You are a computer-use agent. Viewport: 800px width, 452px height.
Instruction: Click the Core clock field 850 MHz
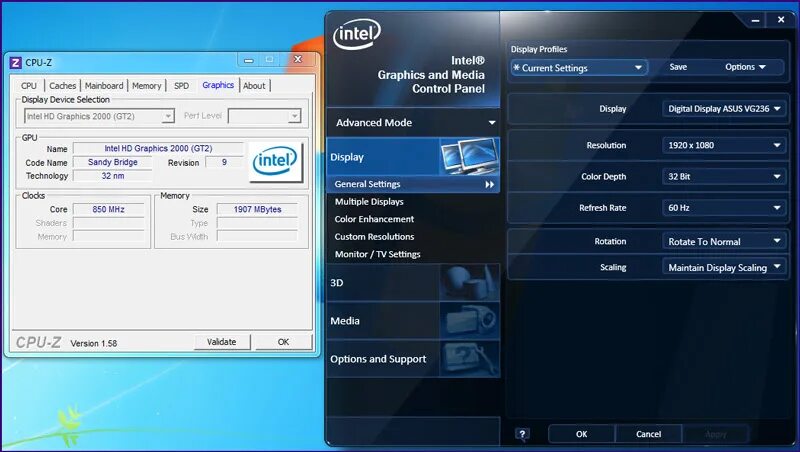109,209
